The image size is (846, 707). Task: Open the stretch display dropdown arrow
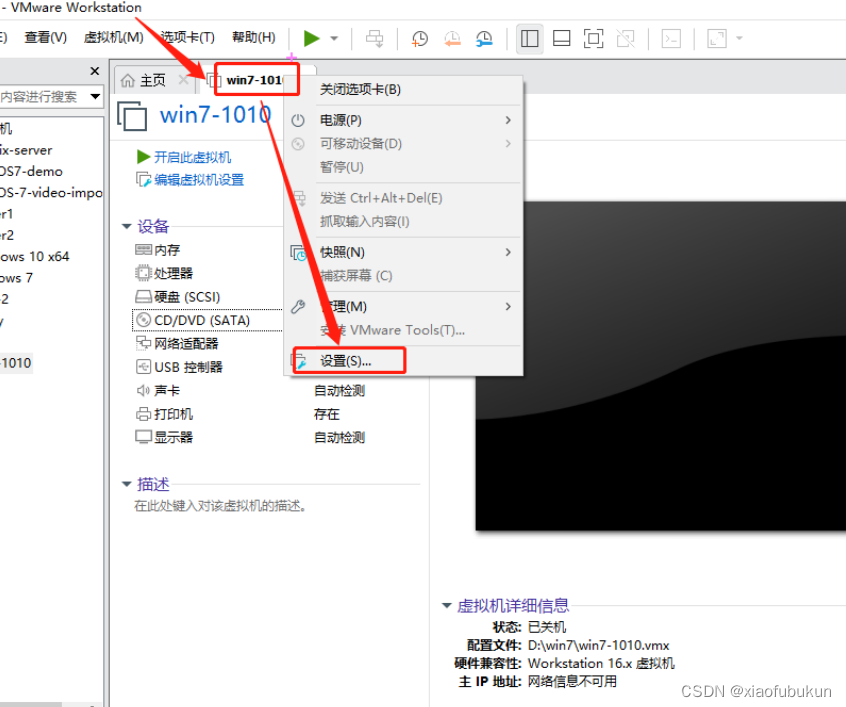[739, 38]
